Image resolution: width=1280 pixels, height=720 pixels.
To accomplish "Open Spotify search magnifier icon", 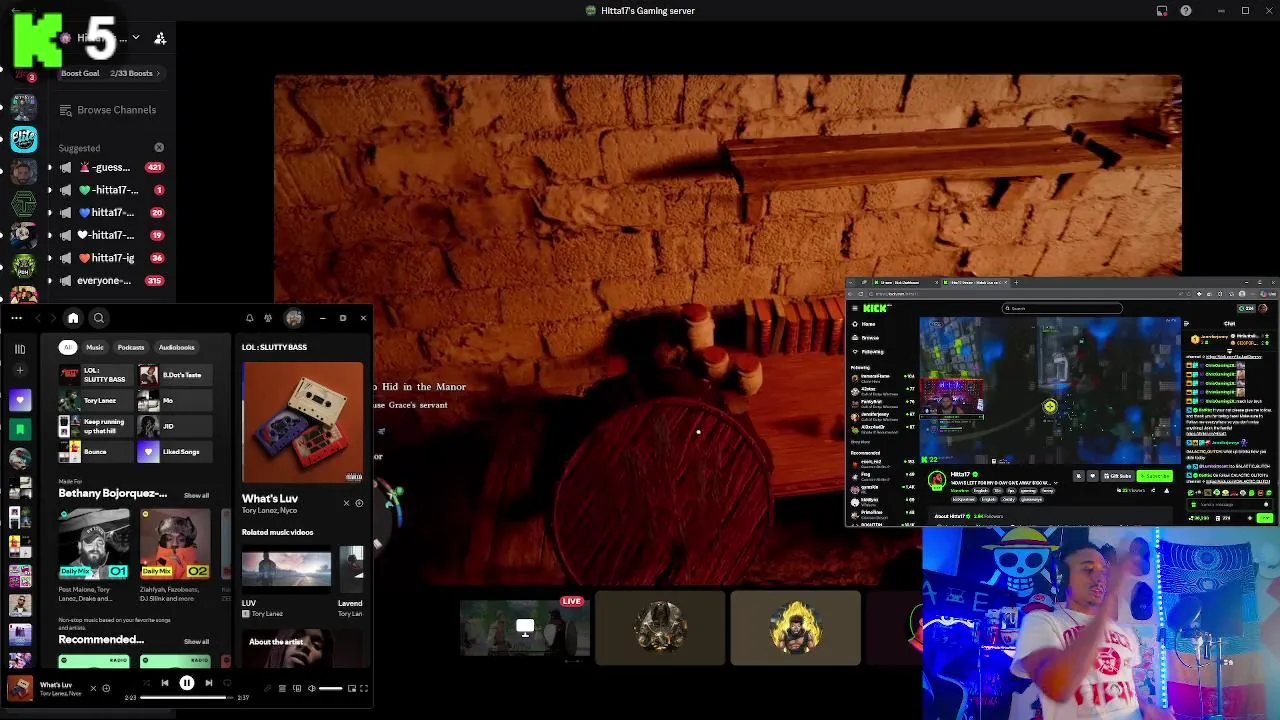I will [99, 318].
